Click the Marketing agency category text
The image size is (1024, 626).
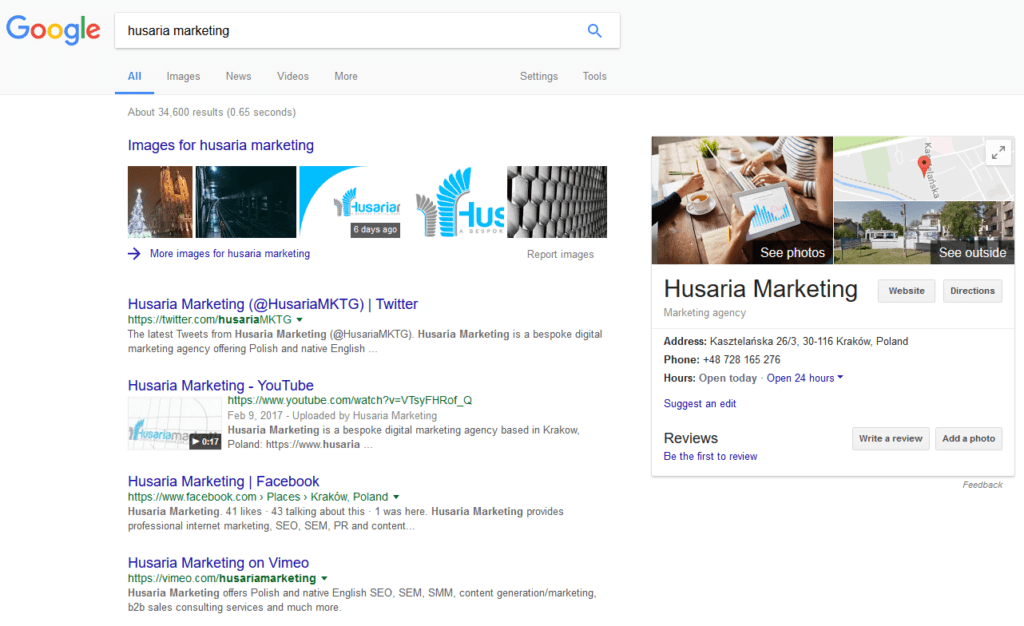(705, 313)
